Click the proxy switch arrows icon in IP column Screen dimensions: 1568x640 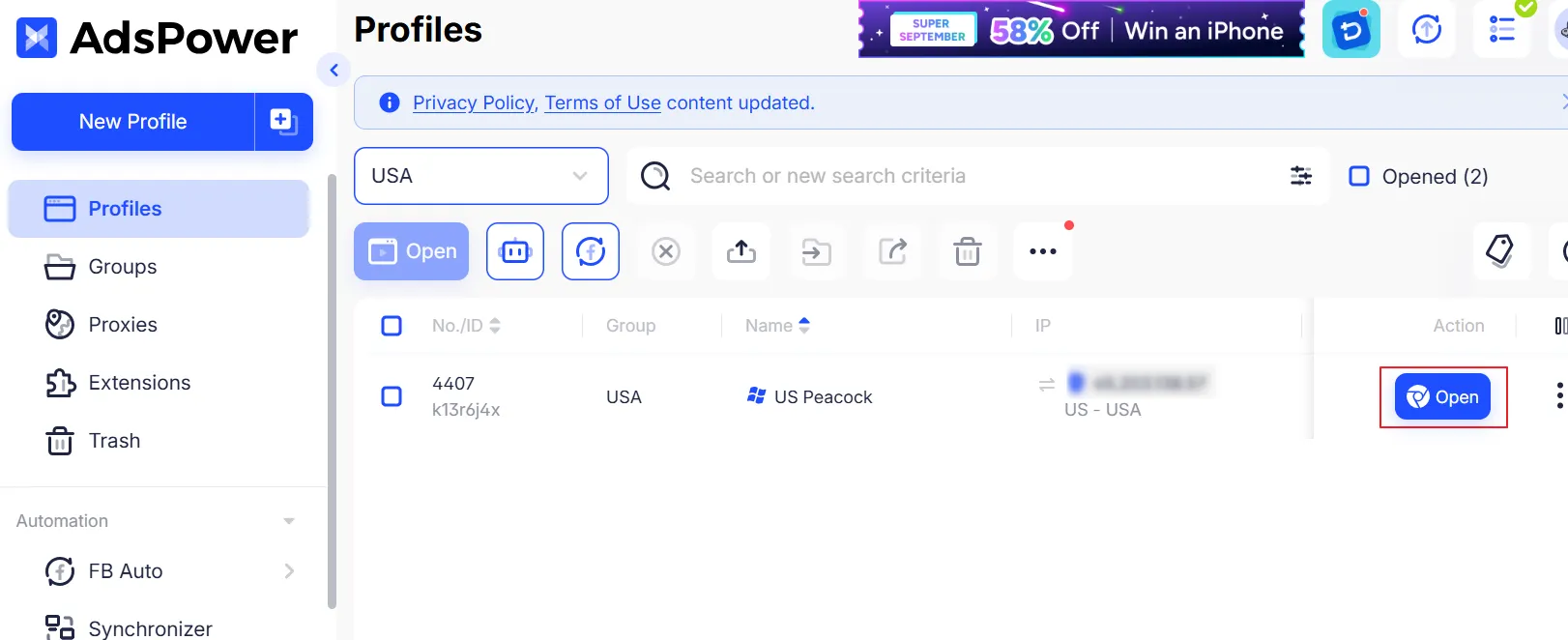pyautogui.click(x=1046, y=385)
